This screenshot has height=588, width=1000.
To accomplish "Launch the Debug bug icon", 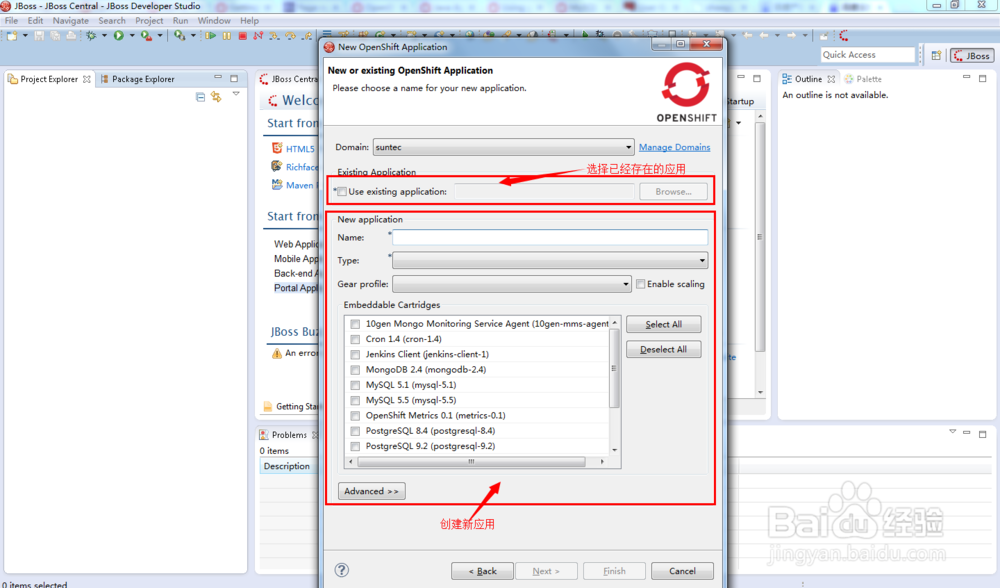I will point(91,36).
